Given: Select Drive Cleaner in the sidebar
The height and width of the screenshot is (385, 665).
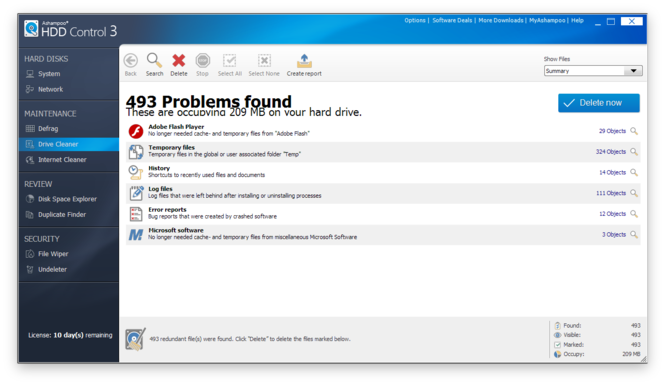Looking at the screenshot, I should 69,144.
